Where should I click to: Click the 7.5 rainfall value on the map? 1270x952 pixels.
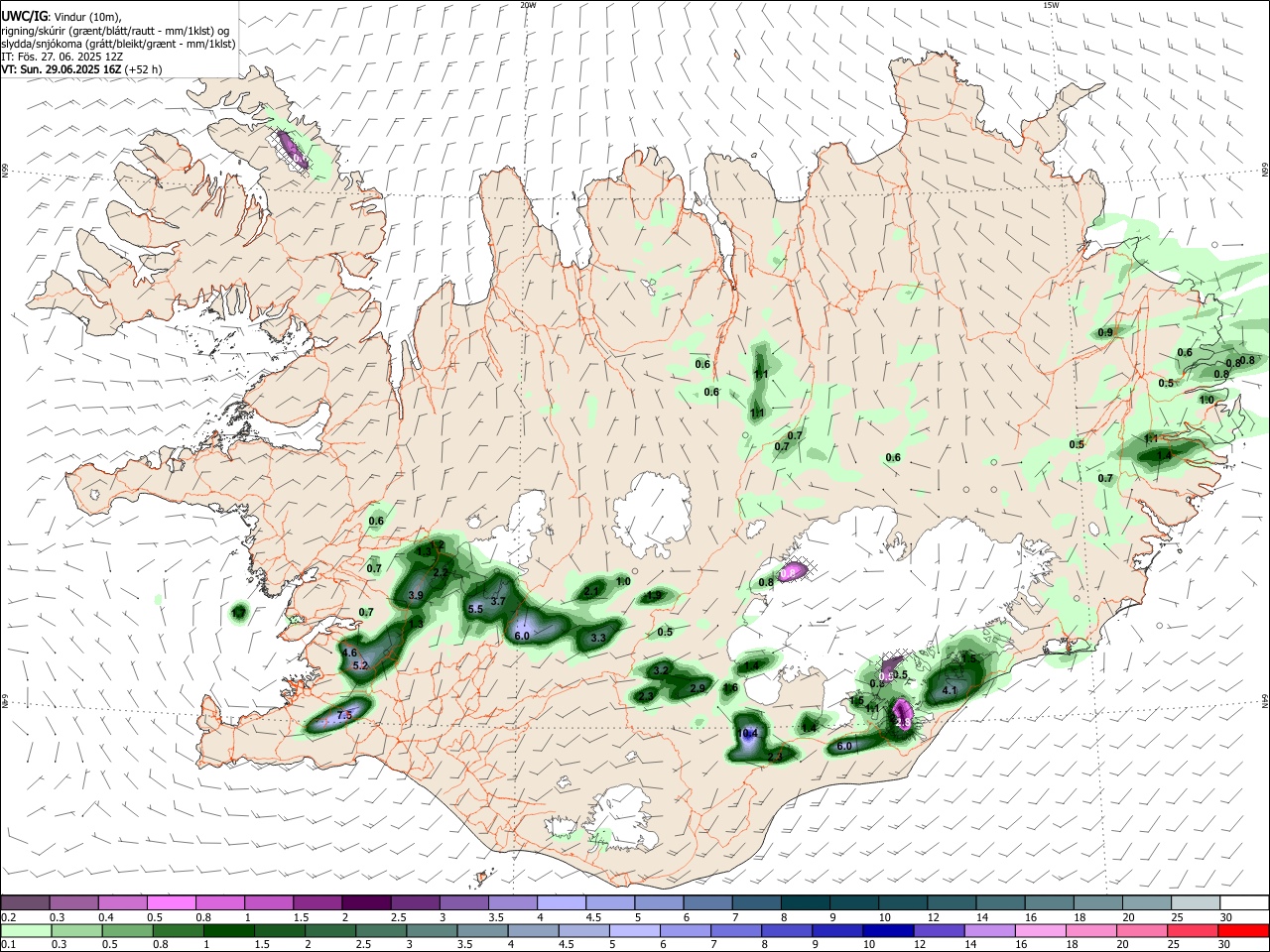(x=345, y=715)
